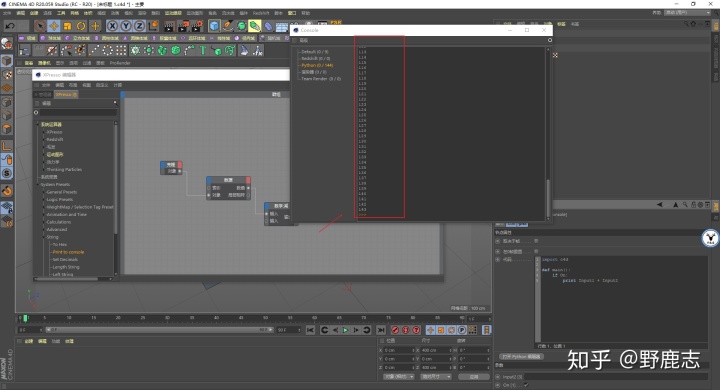Click Input2 value field
Image resolution: width=720 pixels, height=390 pixels.
pos(615,377)
